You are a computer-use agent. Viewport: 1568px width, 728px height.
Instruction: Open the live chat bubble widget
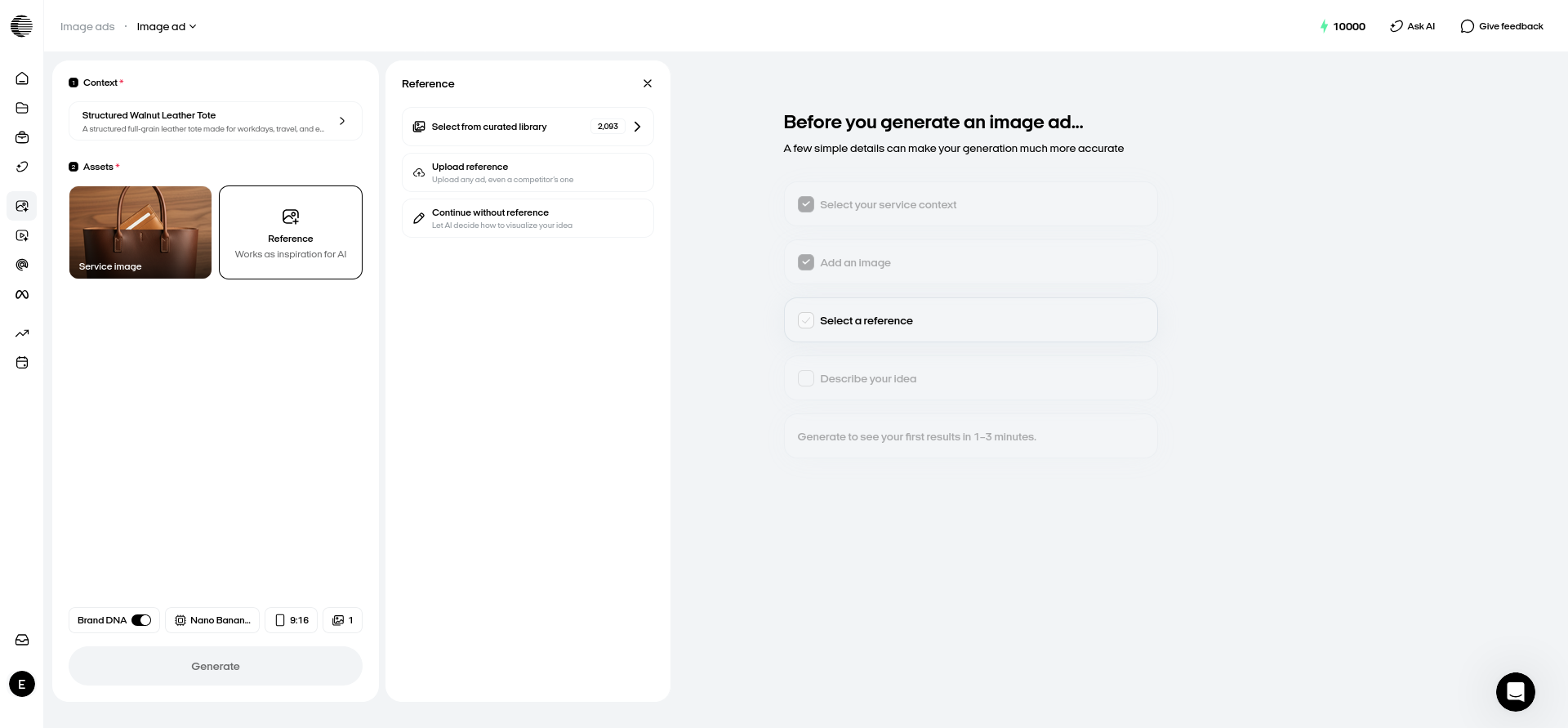[1516, 692]
